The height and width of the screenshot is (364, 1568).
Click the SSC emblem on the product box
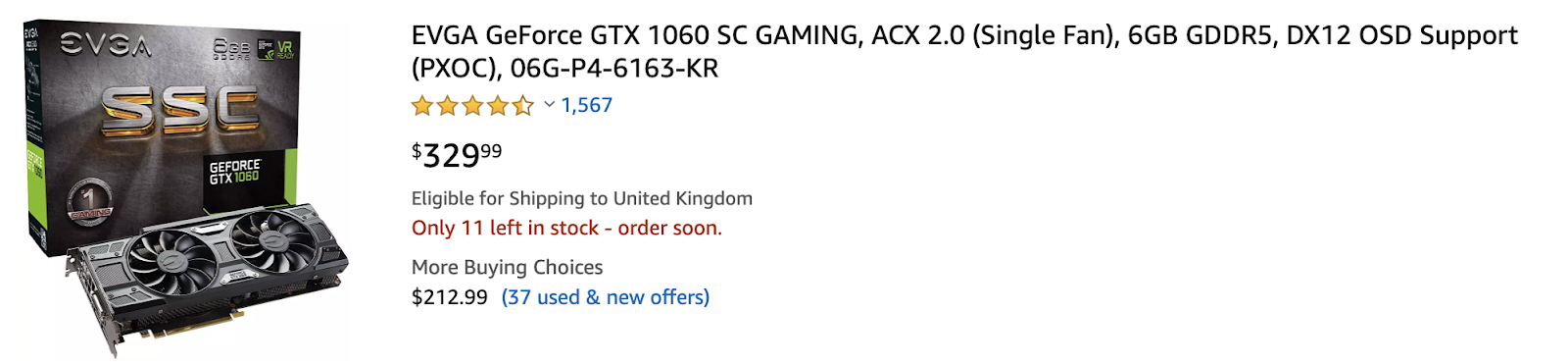181,109
